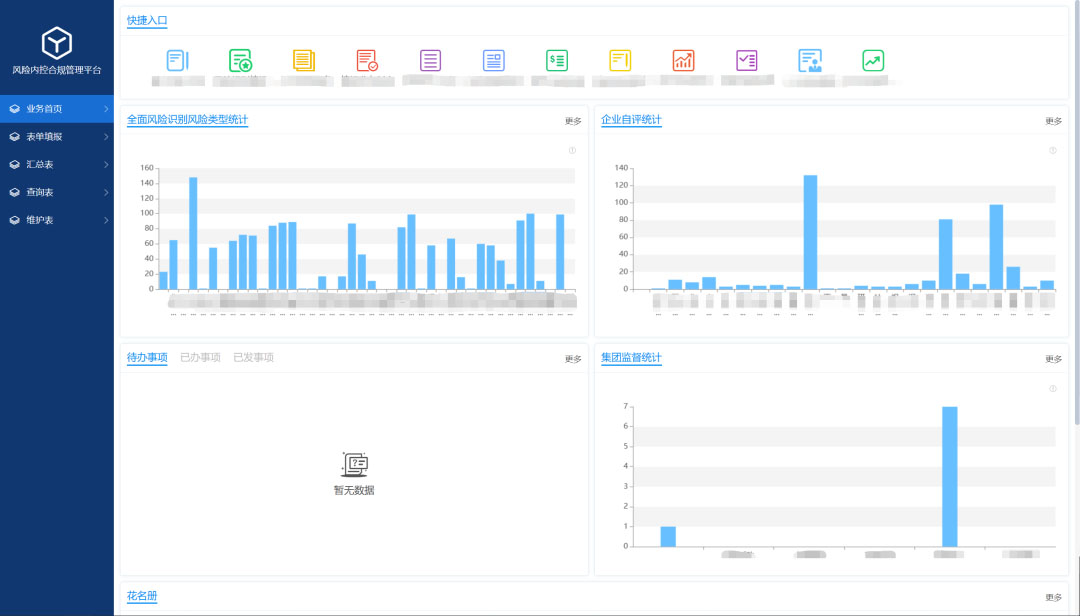Switch to the 已办事项 tab
This screenshot has height=616, width=1080.
[200, 357]
